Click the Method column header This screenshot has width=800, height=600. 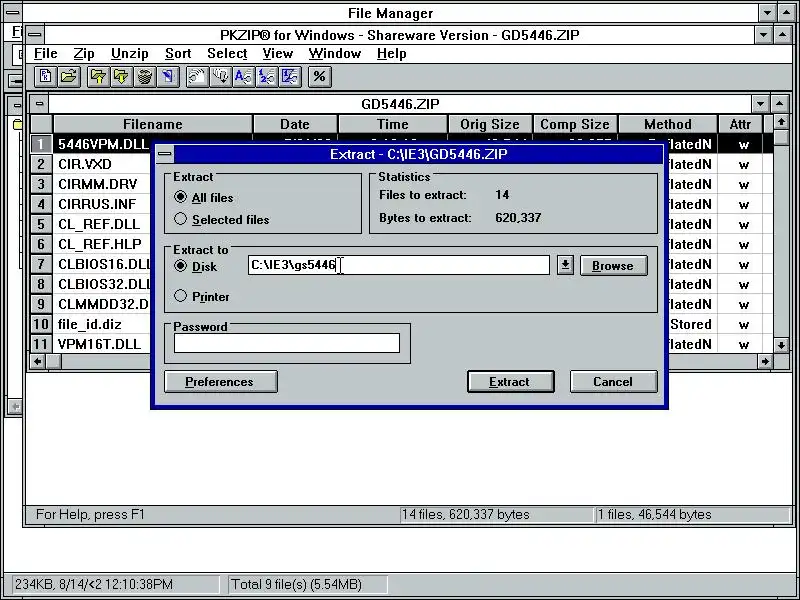[667, 124]
